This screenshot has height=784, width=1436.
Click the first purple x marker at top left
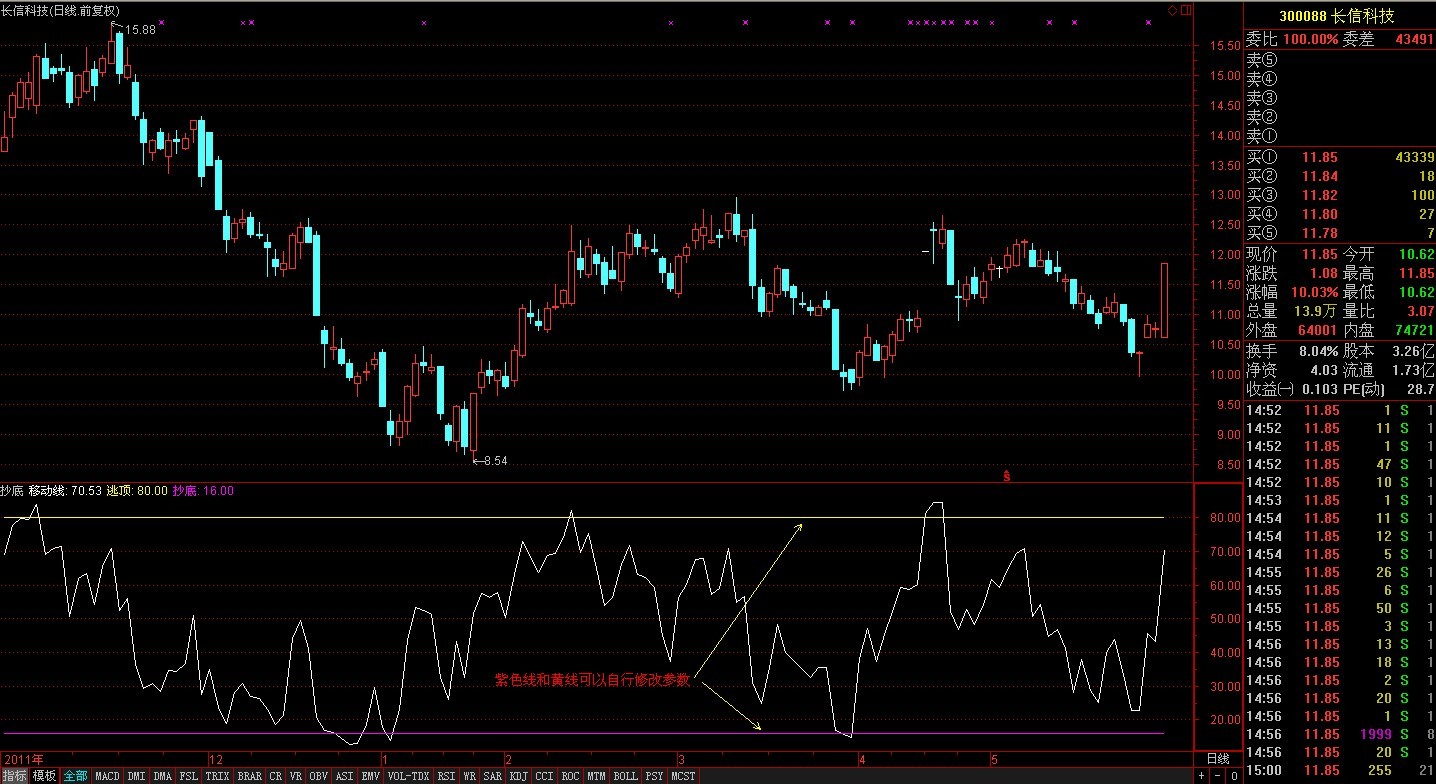pyautogui.click(x=162, y=22)
